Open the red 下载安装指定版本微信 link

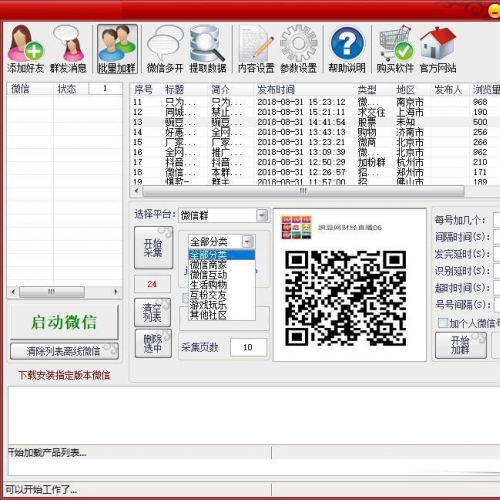point(64,375)
